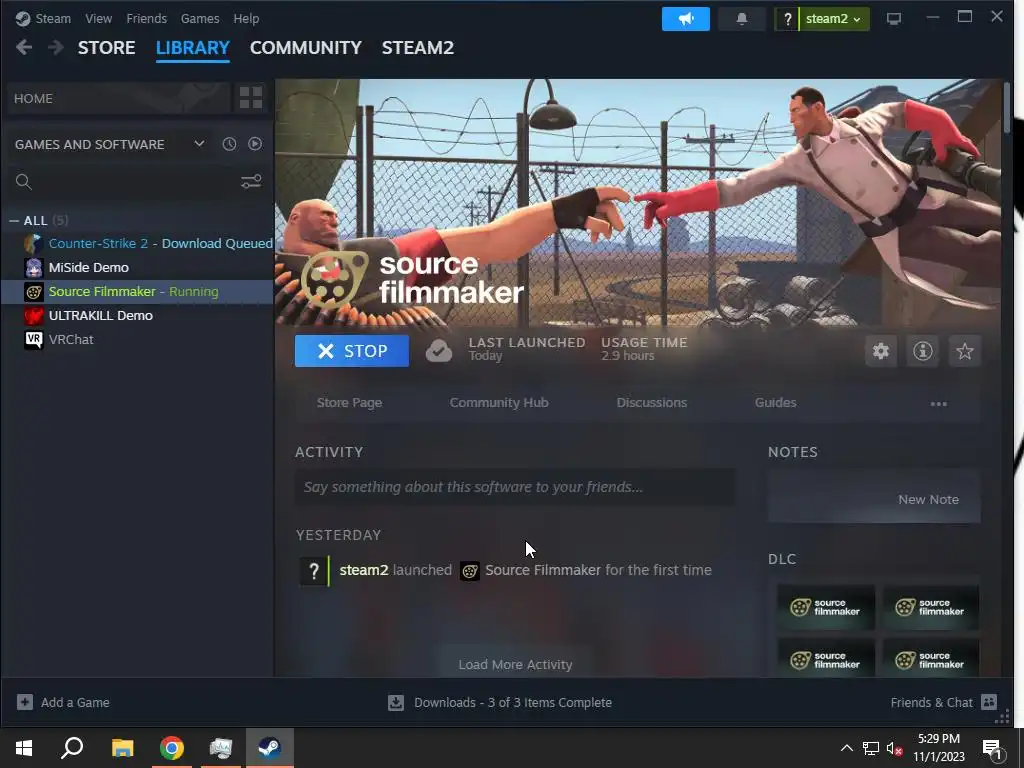Image resolution: width=1024 pixels, height=768 pixels.
Task: Open the top-right DLC thumbnail
Action: coord(931,607)
